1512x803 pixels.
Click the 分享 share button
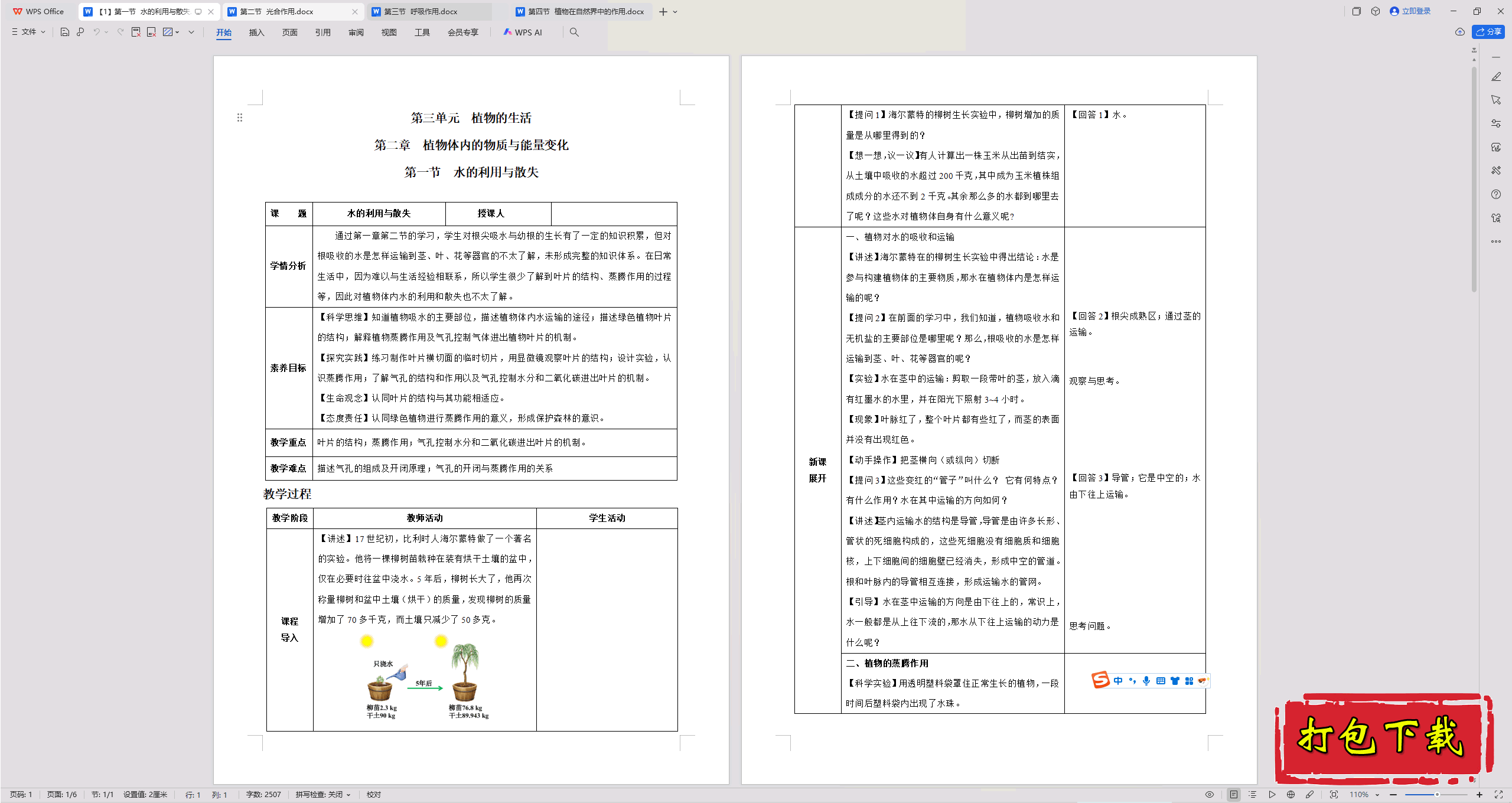tap(1489, 32)
